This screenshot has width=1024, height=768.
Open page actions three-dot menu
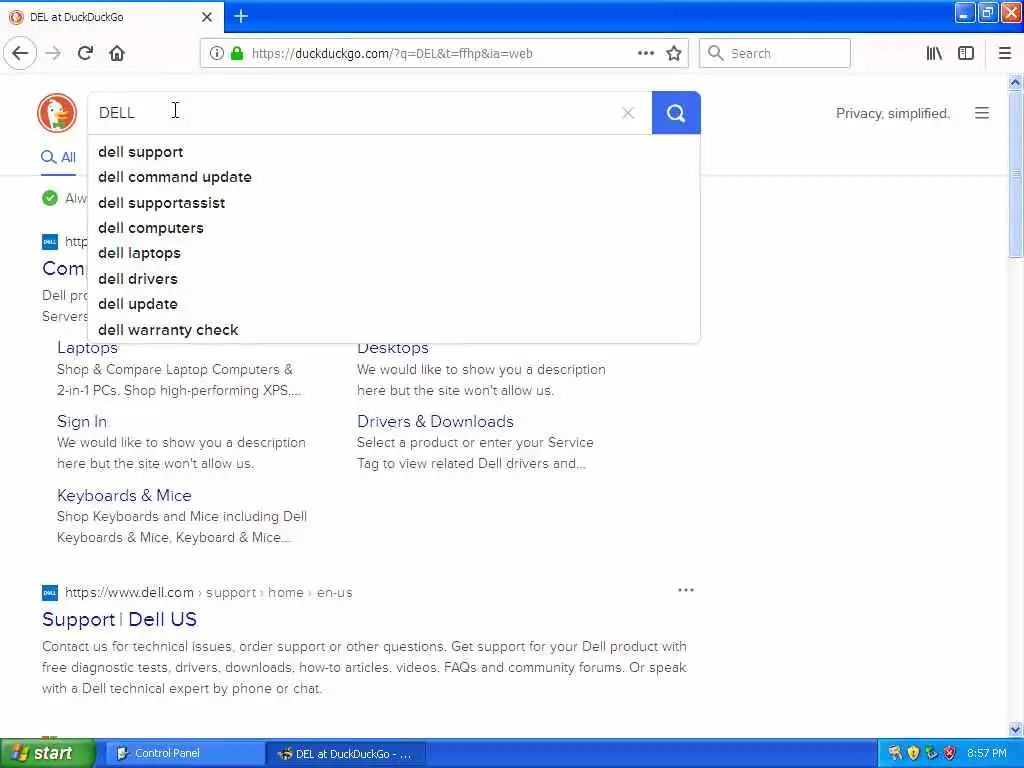(x=645, y=53)
